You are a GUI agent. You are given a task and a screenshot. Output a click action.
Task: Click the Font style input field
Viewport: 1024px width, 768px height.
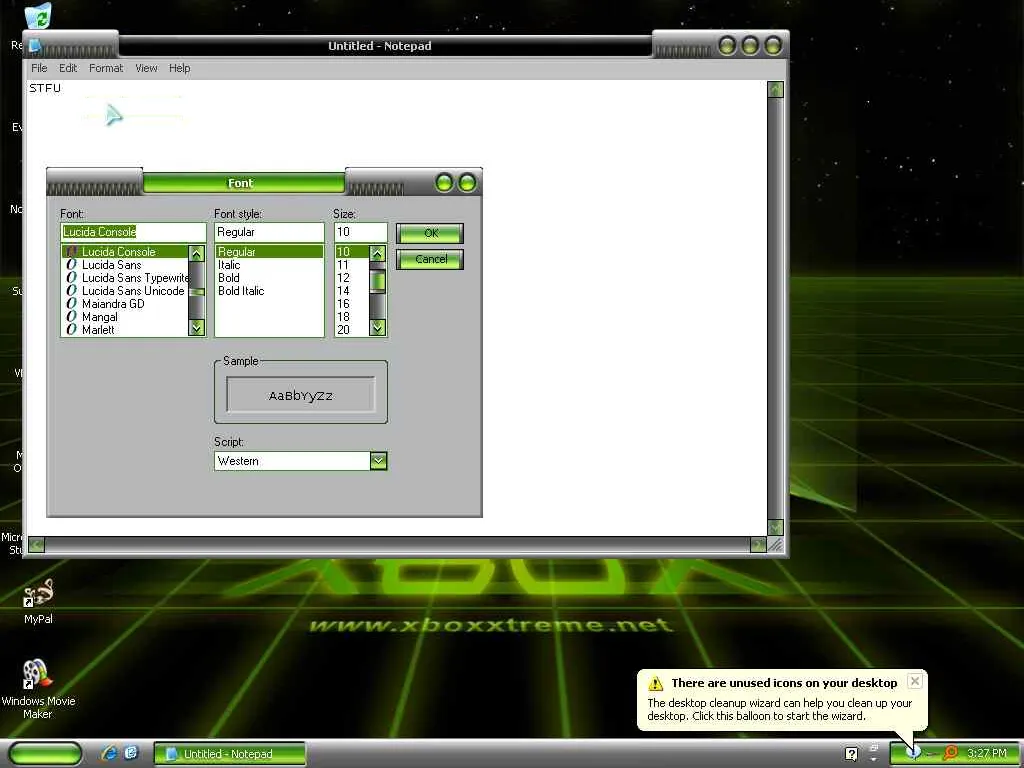click(x=269, y=232)
